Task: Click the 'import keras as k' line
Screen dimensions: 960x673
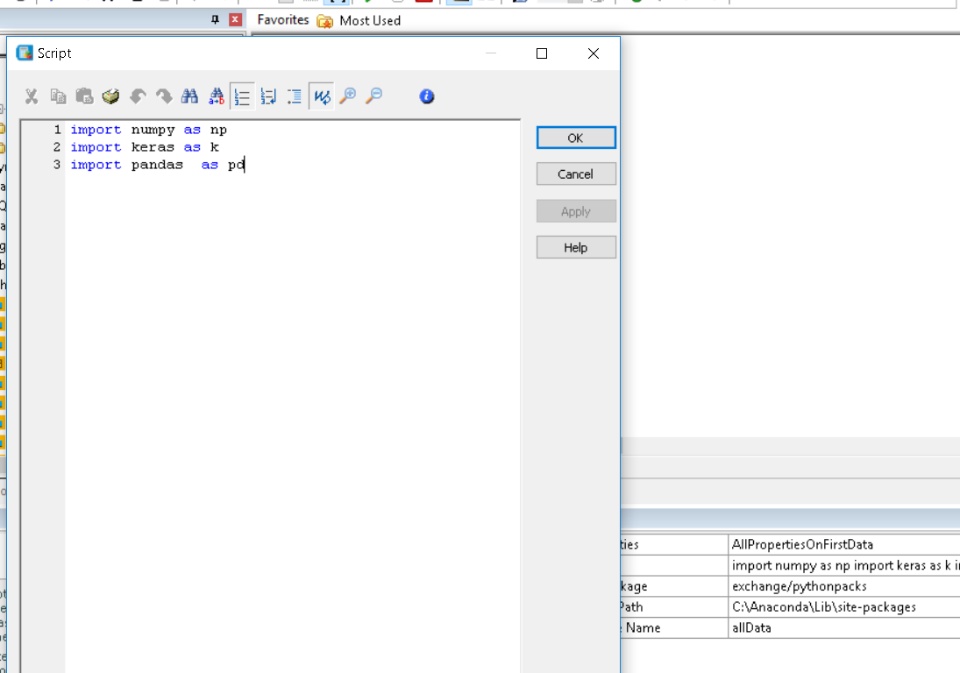Action: 144,147
